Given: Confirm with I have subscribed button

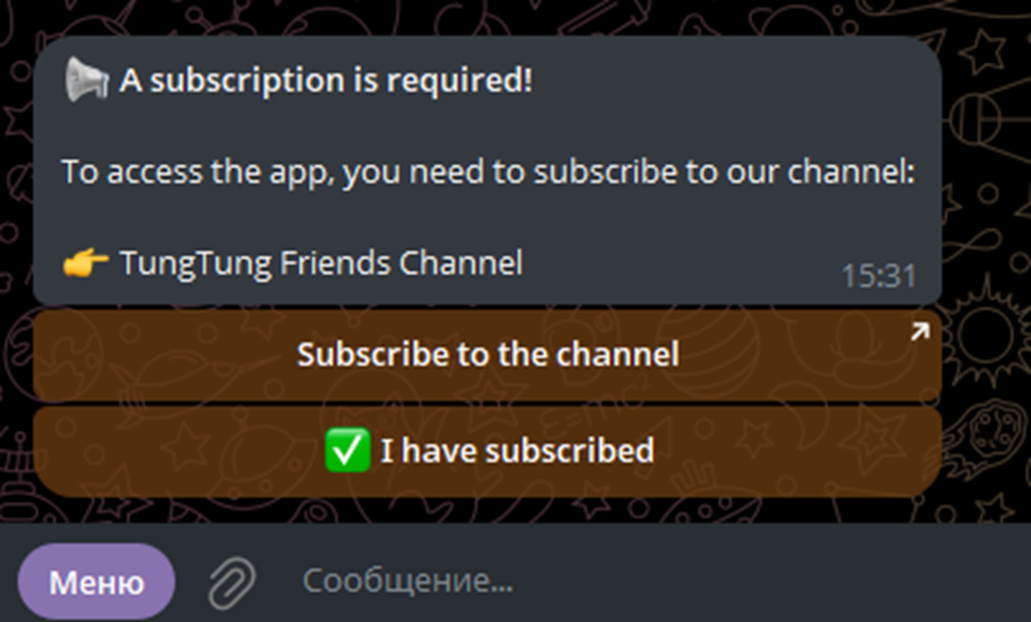Looking at the screenshot, I should pos(487,451).
